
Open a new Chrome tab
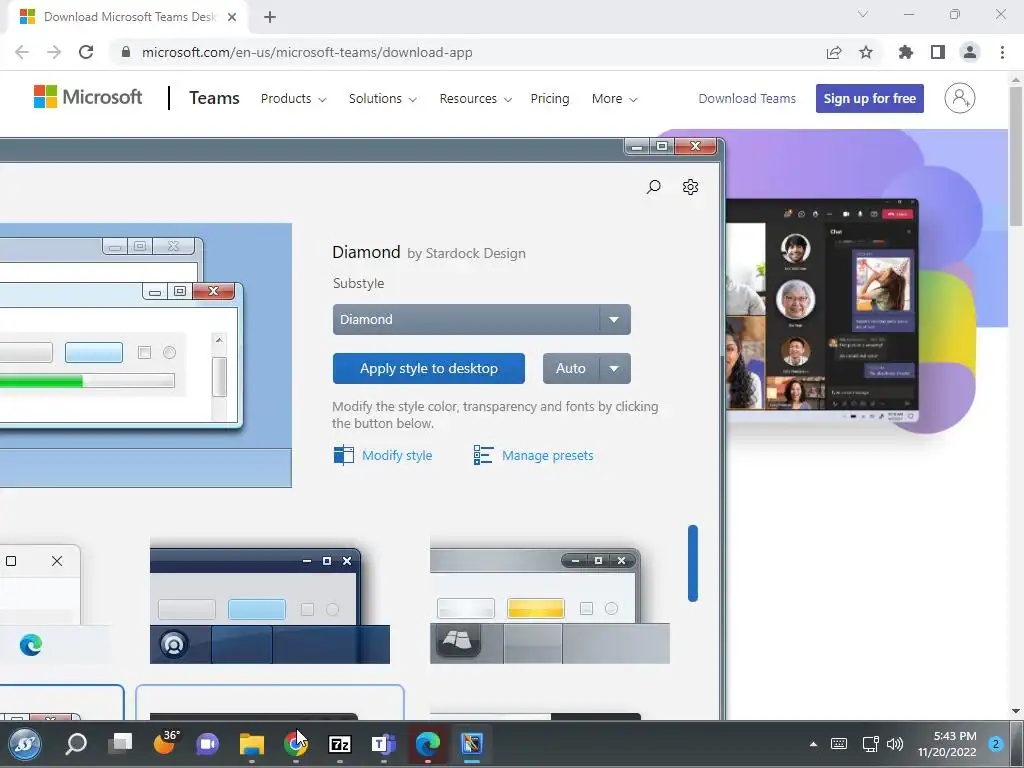click(270, 17)
